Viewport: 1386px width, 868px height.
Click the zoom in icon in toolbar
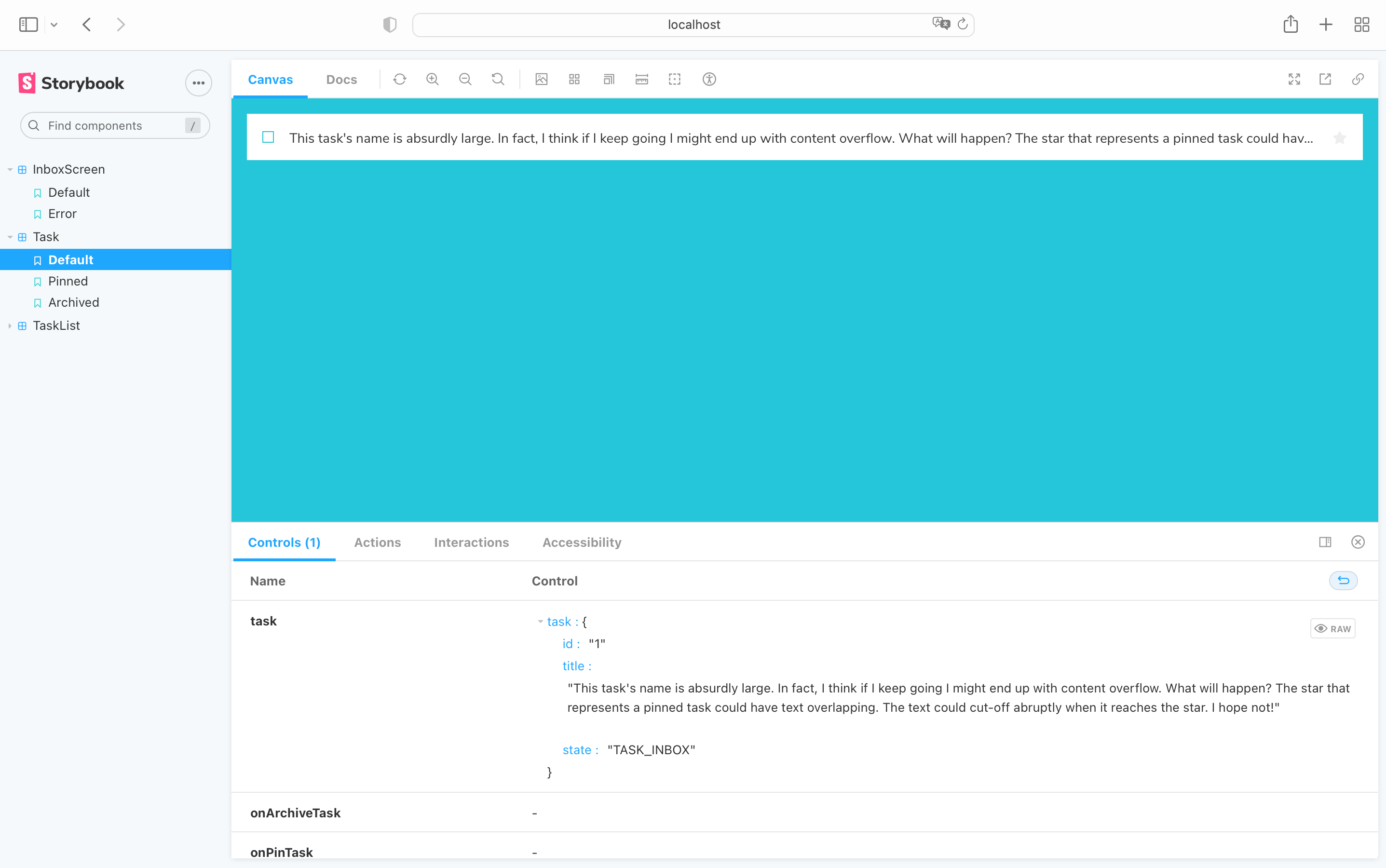pyautogui.click(x=432, y=79)
